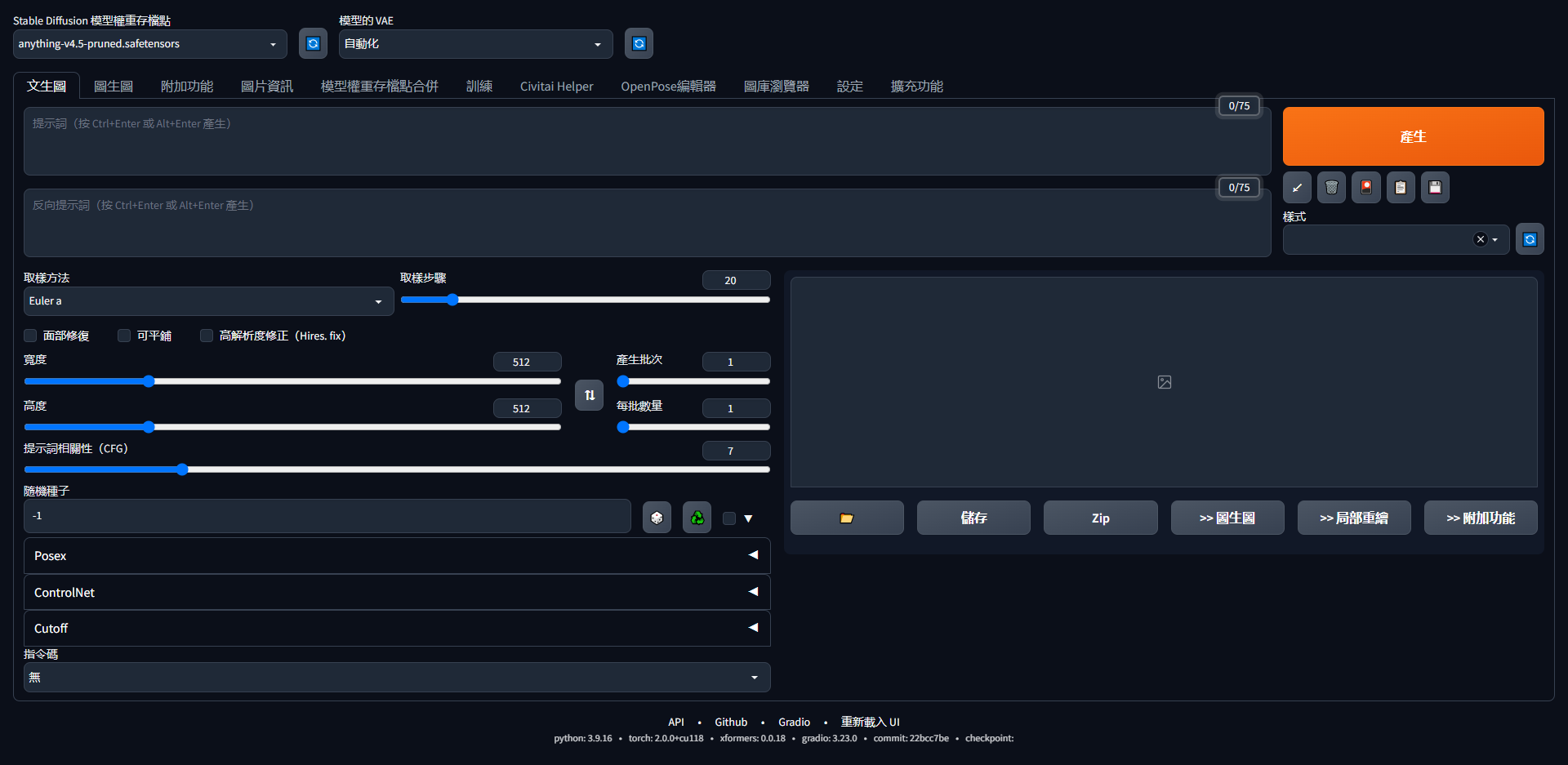
Task: Click the arrow icon to read last prompt parameters
Action: 1297,188
